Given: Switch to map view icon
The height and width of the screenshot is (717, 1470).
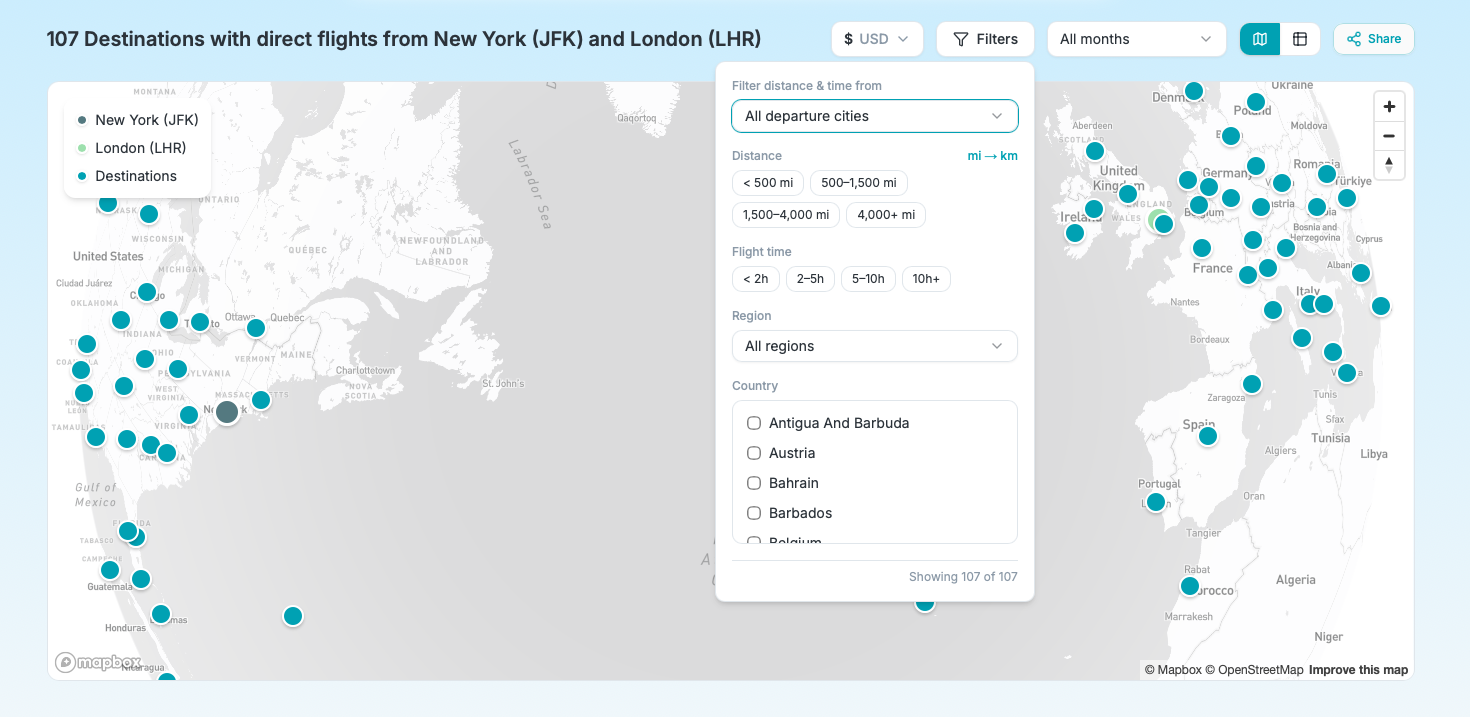Looking at the screenshot, I should tap(1260, 39).
